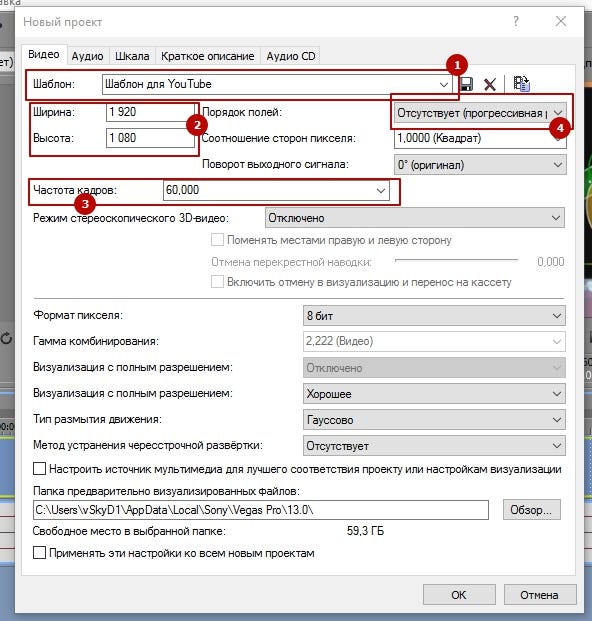592x621 pixels.
Task: Open dialog help question mark icon
Action: click(516, 21)
